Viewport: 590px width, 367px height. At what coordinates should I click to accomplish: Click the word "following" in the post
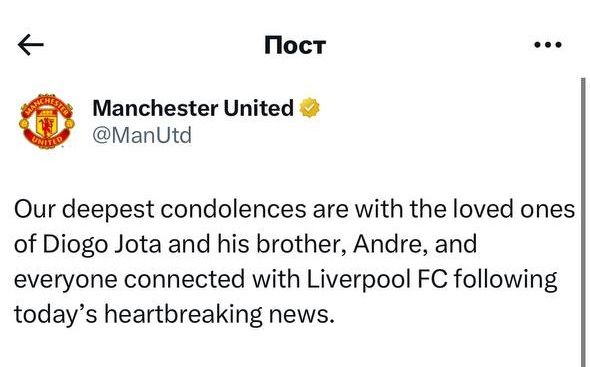coord(505,280)
